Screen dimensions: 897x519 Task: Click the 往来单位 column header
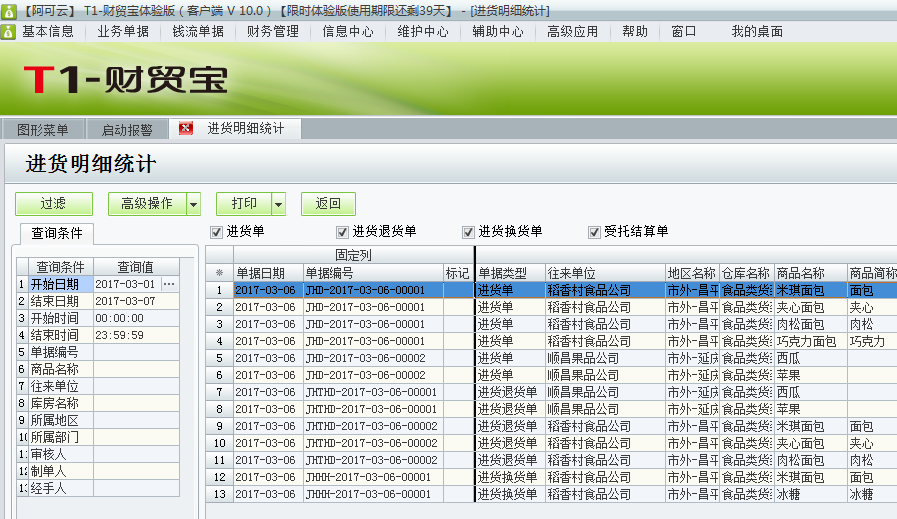click(605, 273)
